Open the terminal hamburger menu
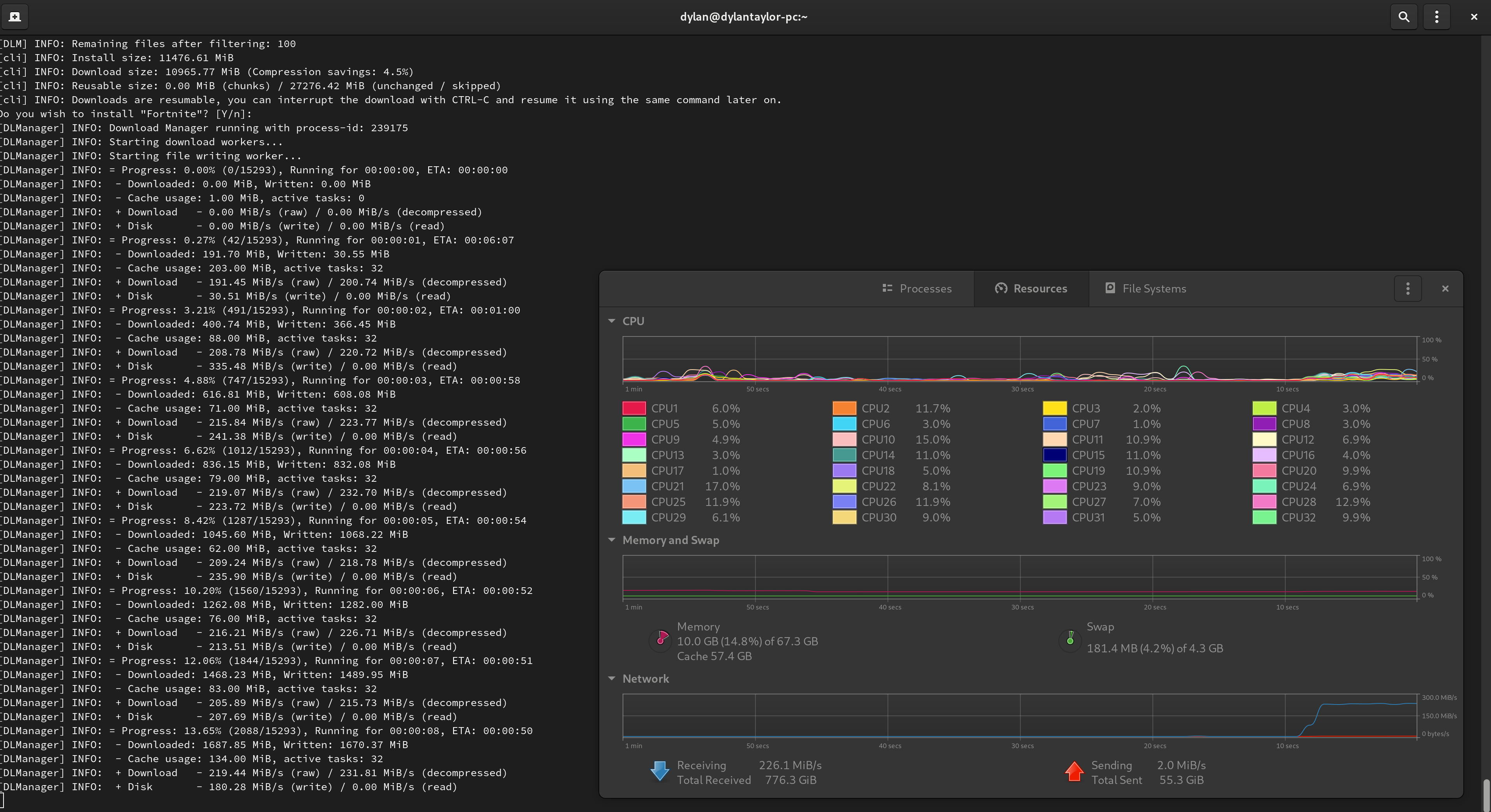The height and width of the screenshot is (812, 1491). pos(1436,16)
